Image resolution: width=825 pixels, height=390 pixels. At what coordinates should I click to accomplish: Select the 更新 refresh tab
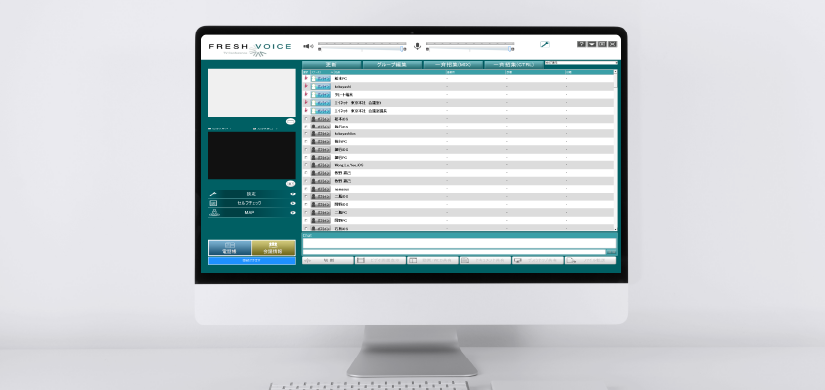(331, 65)
